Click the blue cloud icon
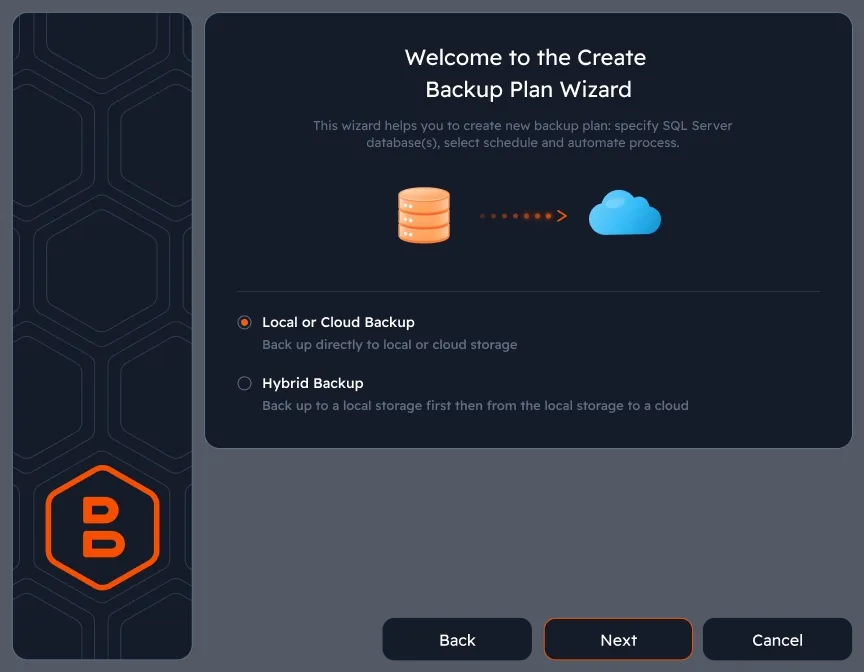Viewport: 864px width, 672px height. [624, 213]
